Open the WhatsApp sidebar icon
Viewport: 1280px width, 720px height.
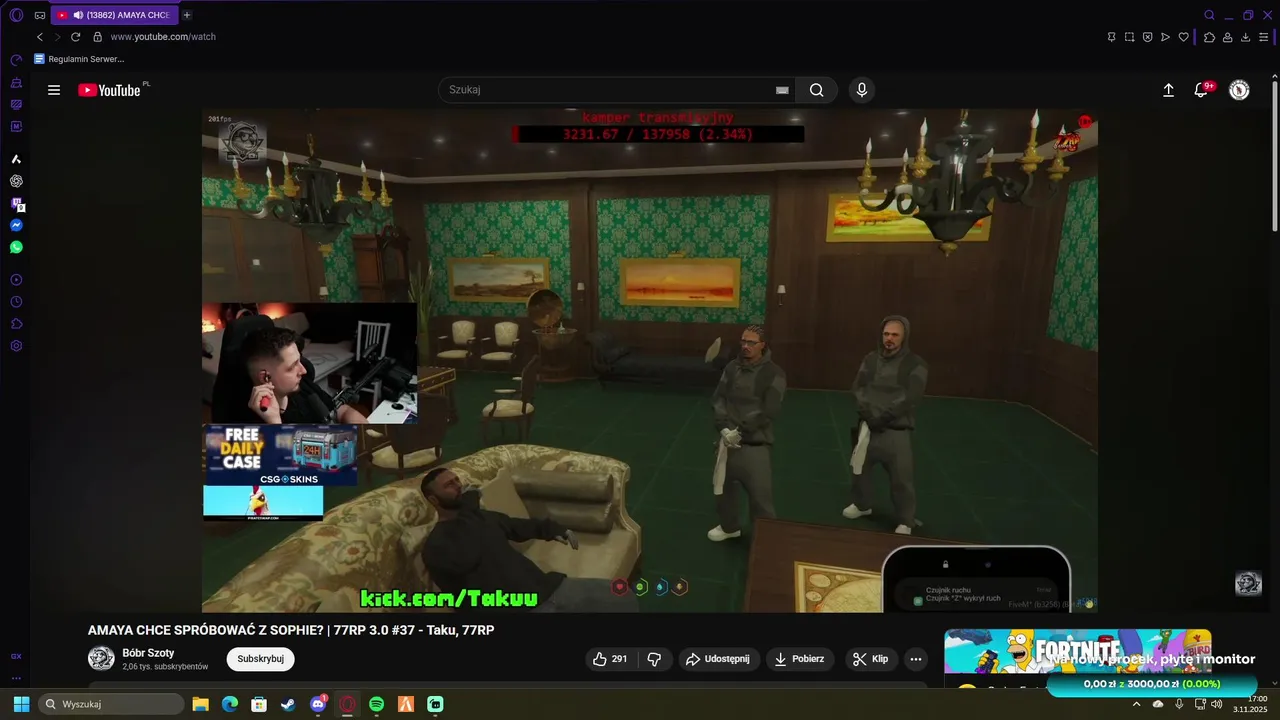(x=16, y=247)
